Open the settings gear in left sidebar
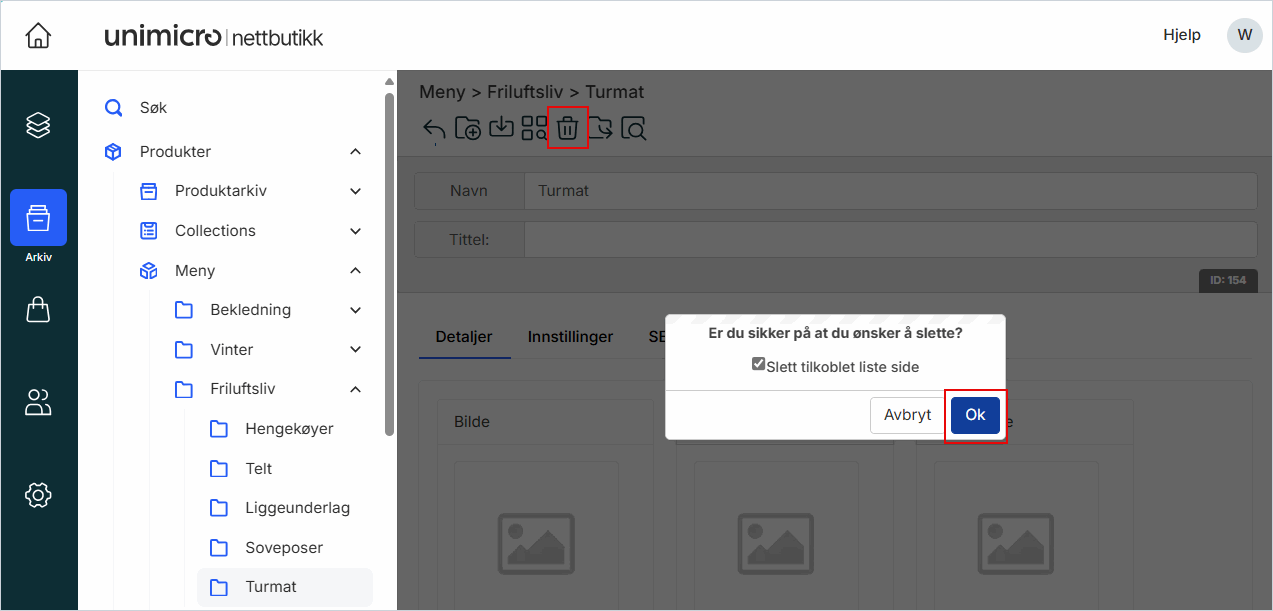This screenshot has width=1273, height=611. click(x=38, y=494)
